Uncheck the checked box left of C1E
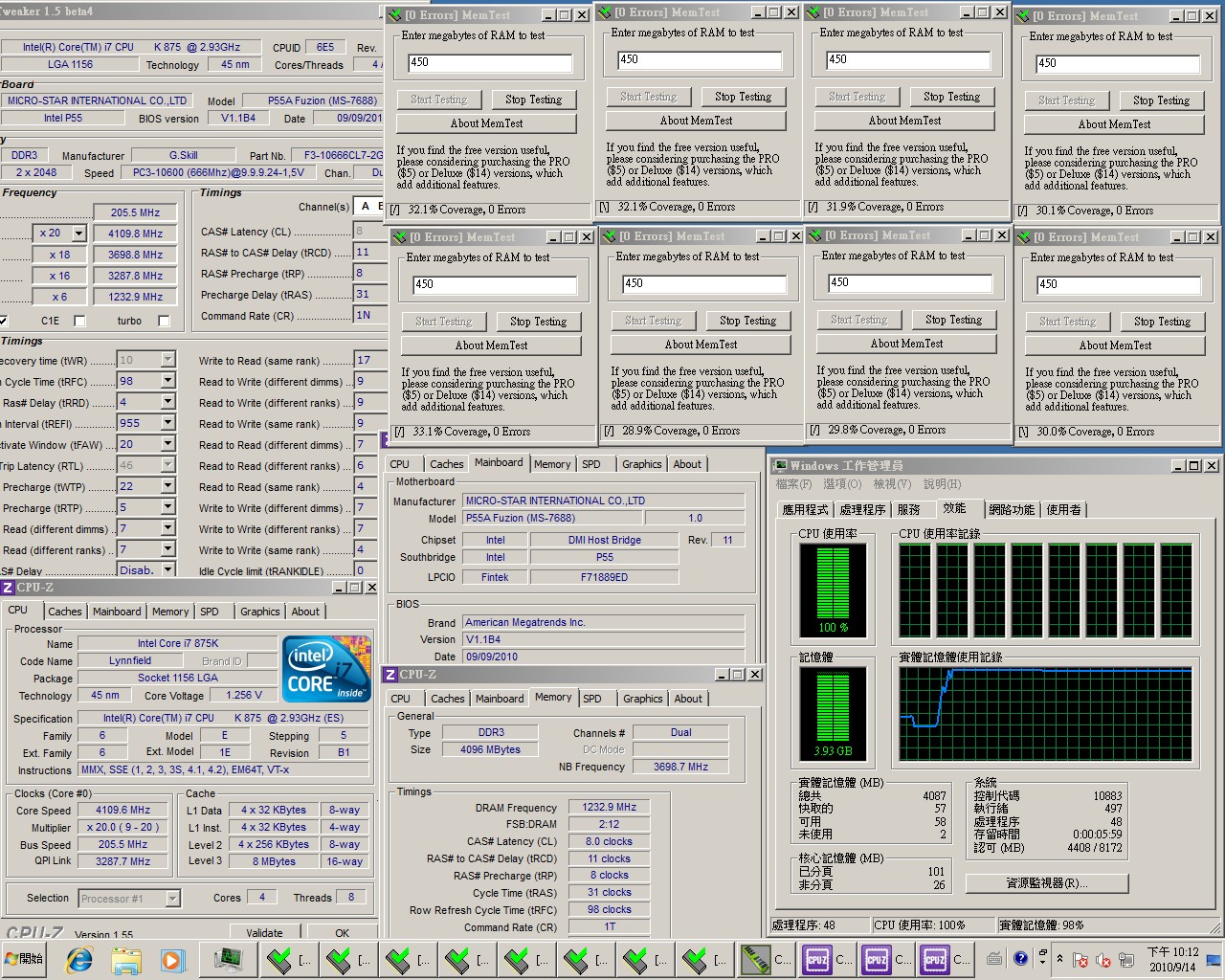 (x=3, y=322)
